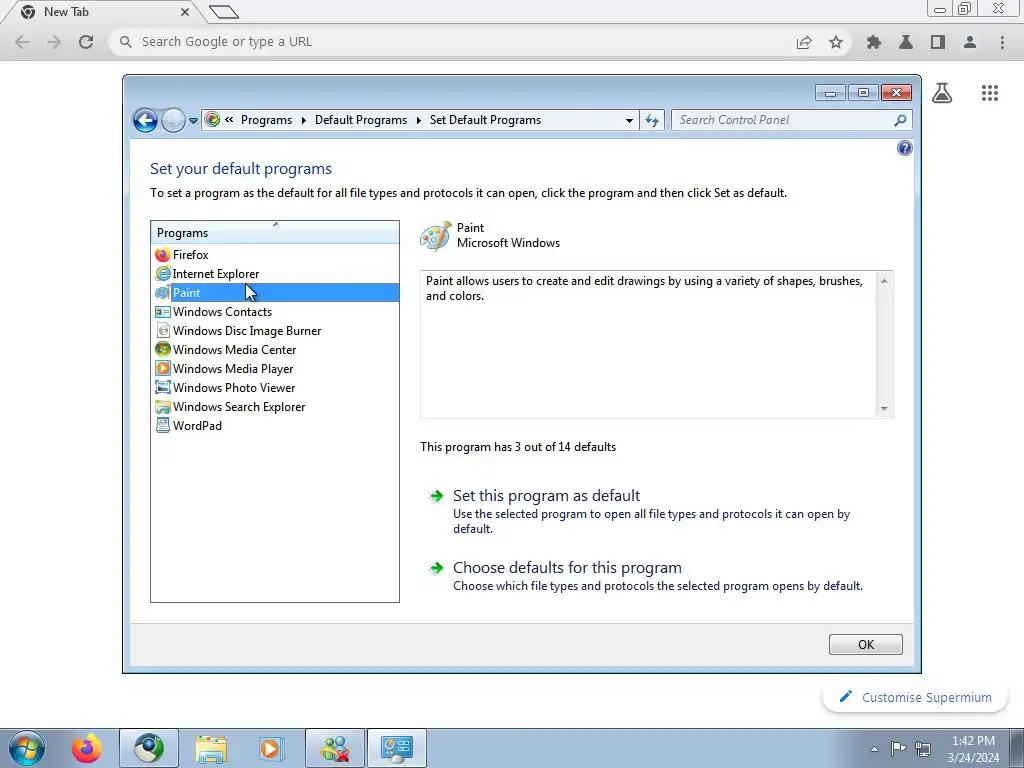Open Firefox from the taskbar
The height and width of the screenshot is (768, 1024).
87,748
